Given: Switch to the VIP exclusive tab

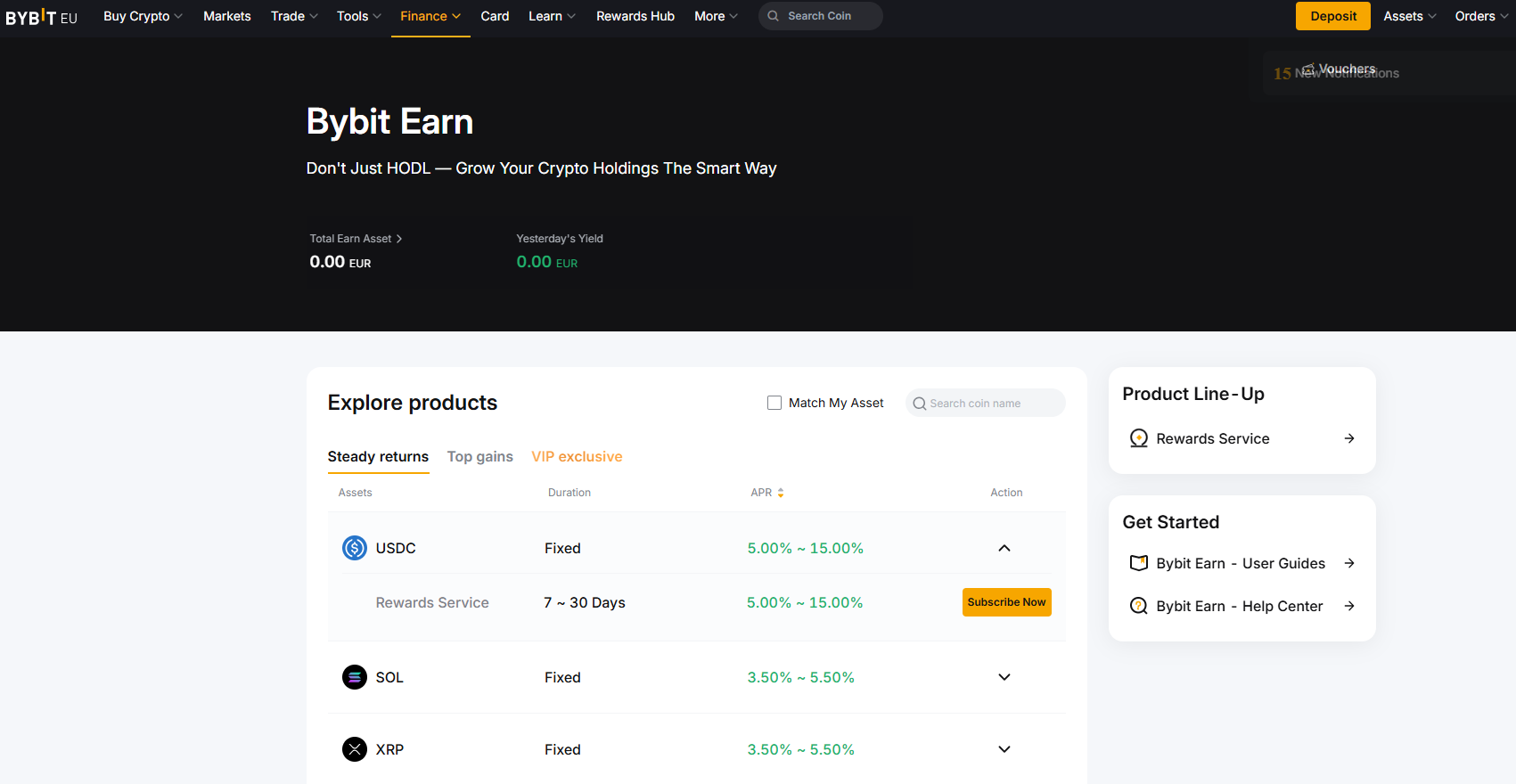Looking at the screenshot, I should coord(577,456).
